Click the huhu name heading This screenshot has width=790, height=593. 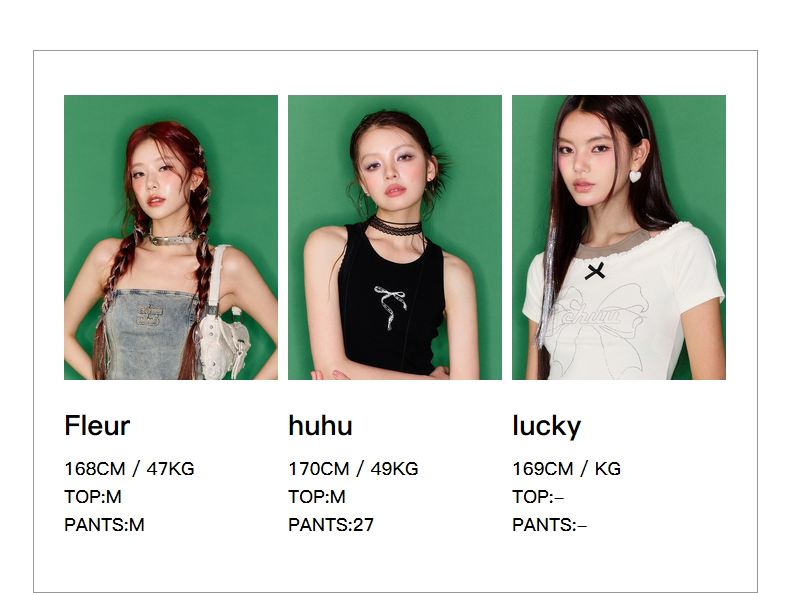[320, 426]
